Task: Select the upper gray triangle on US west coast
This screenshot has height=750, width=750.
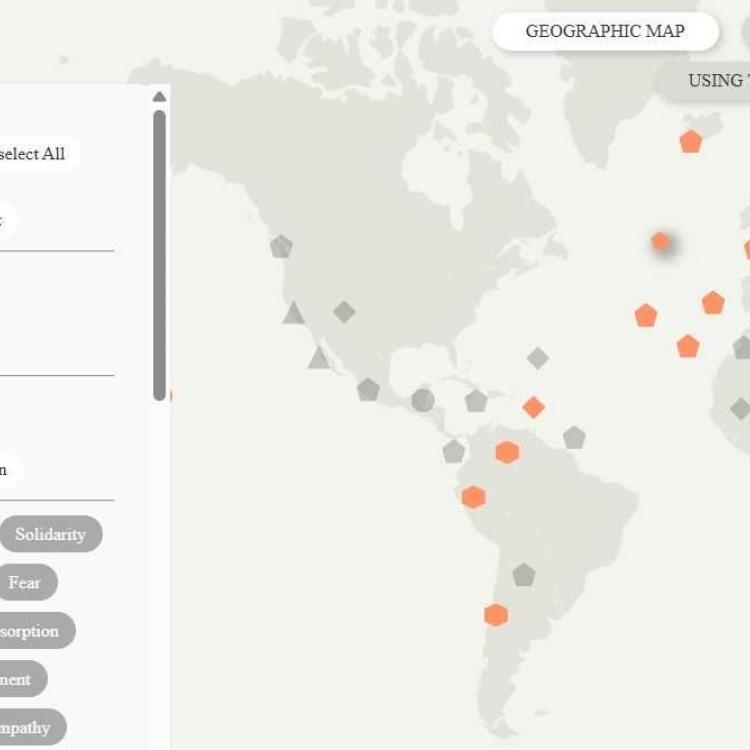Action: pyautogui.click(x=293, y=313)
